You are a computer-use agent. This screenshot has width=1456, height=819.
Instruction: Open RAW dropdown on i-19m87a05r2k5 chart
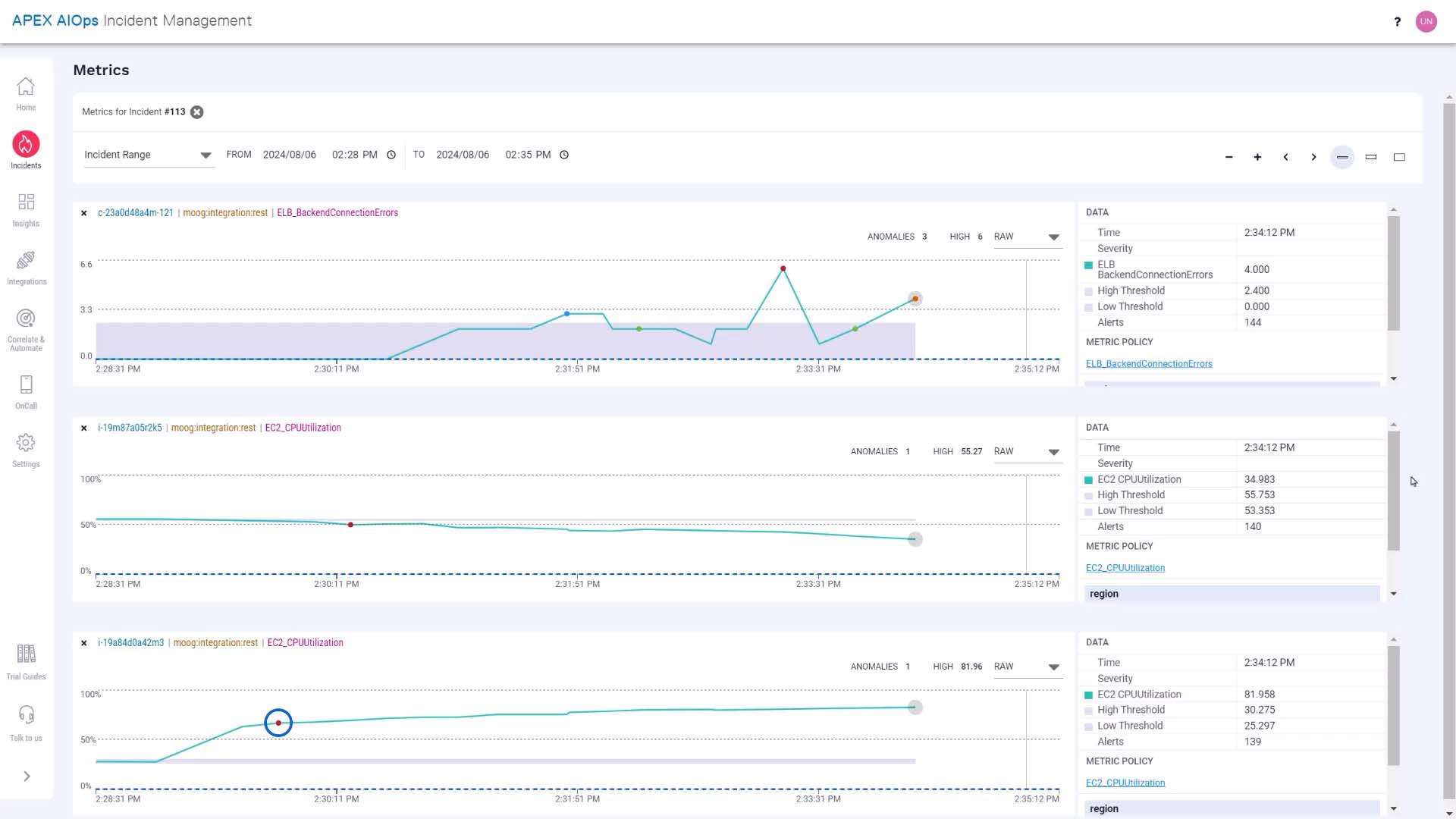(x=1027, y=452)
